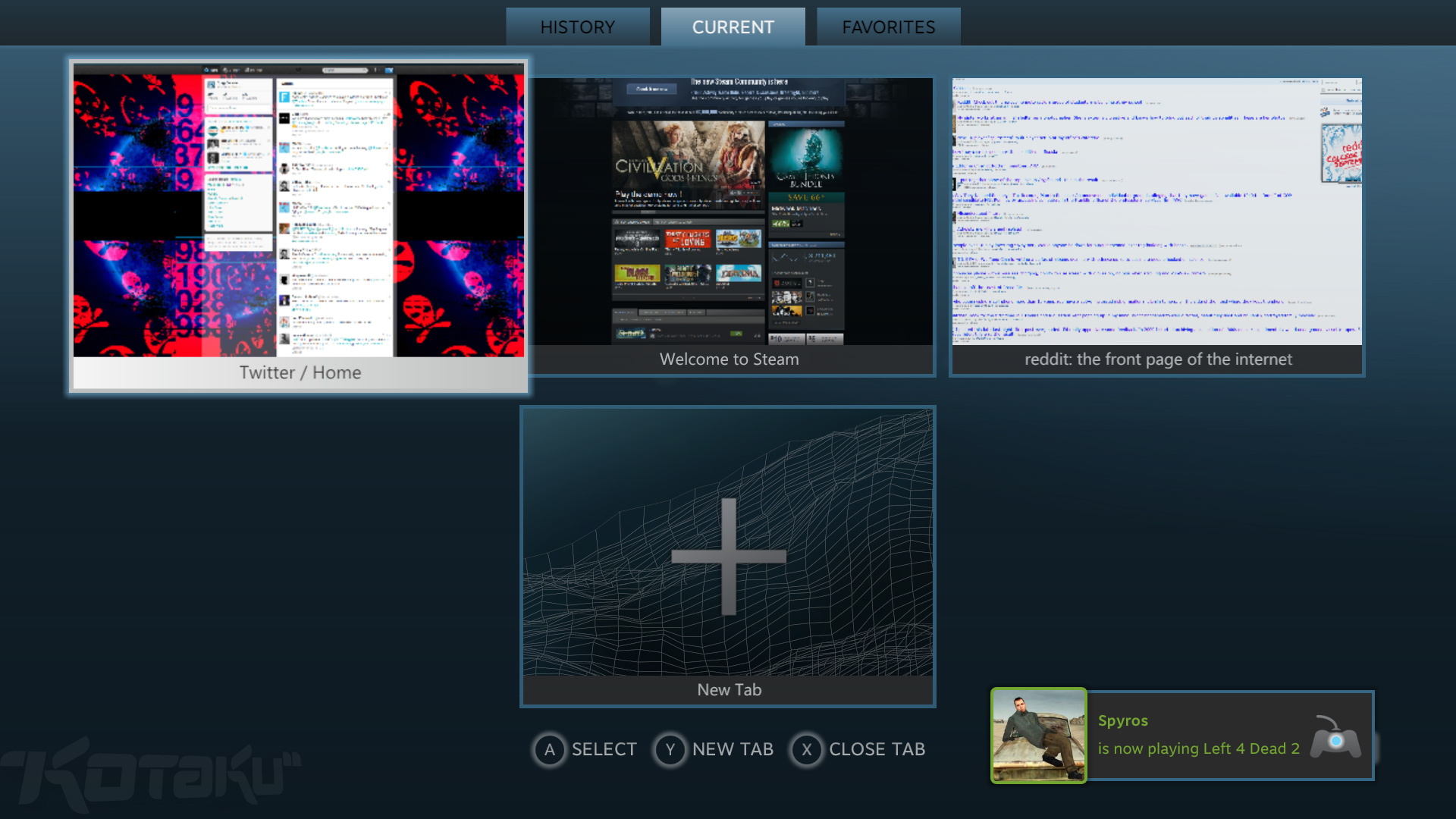
Task: Click the NEW TAB label
Action: point(733,749)
